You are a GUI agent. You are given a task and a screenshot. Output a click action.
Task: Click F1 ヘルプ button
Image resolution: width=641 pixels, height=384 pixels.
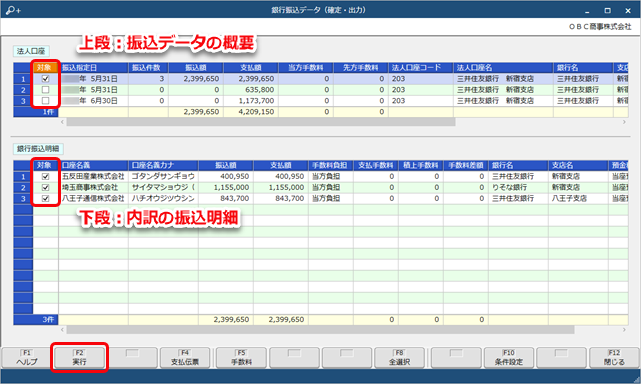(27, 357)
